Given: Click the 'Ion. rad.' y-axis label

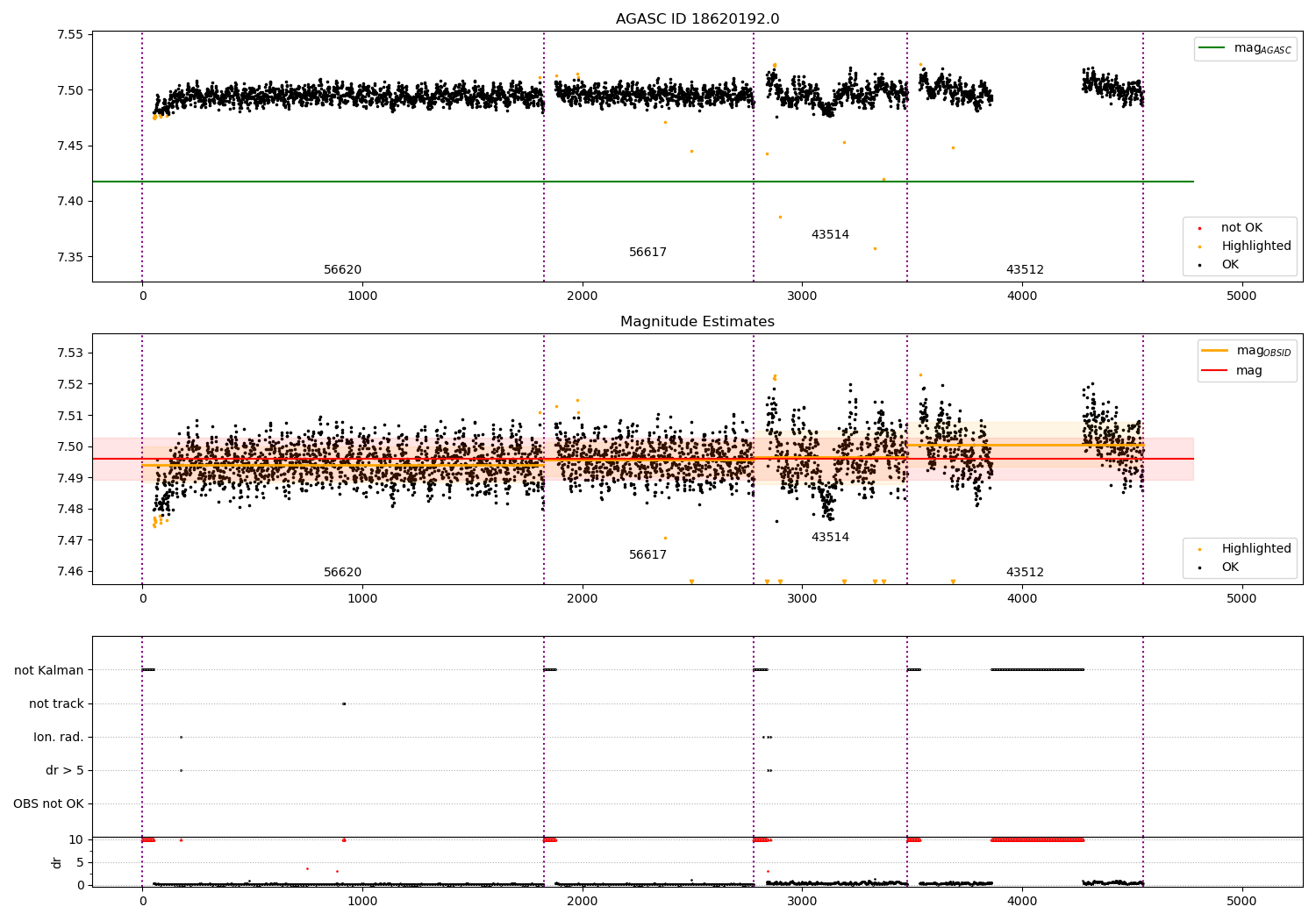Looking at the screenshot, I should point(59,737).
